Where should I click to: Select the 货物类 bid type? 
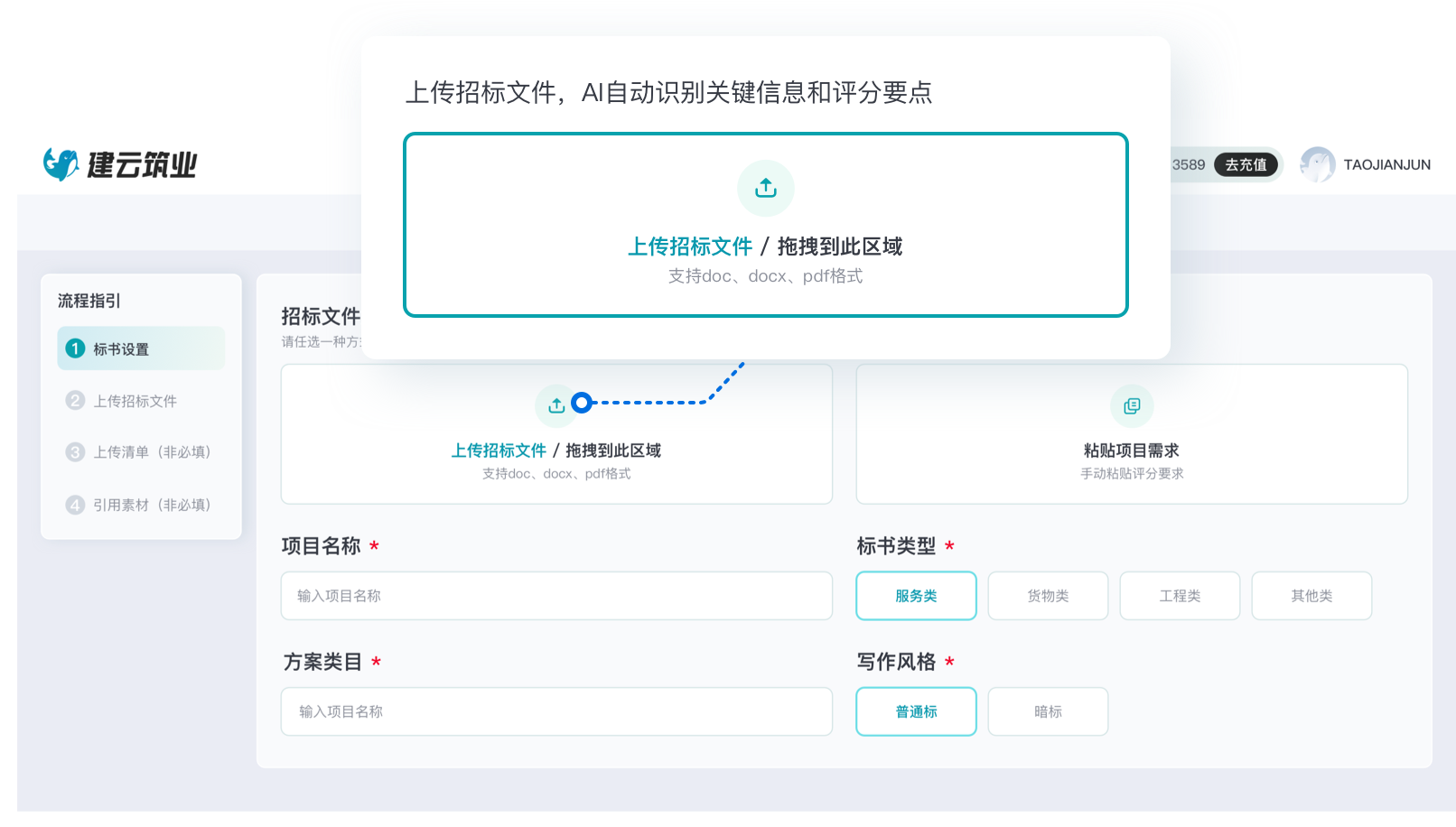tap(1048, 596)
